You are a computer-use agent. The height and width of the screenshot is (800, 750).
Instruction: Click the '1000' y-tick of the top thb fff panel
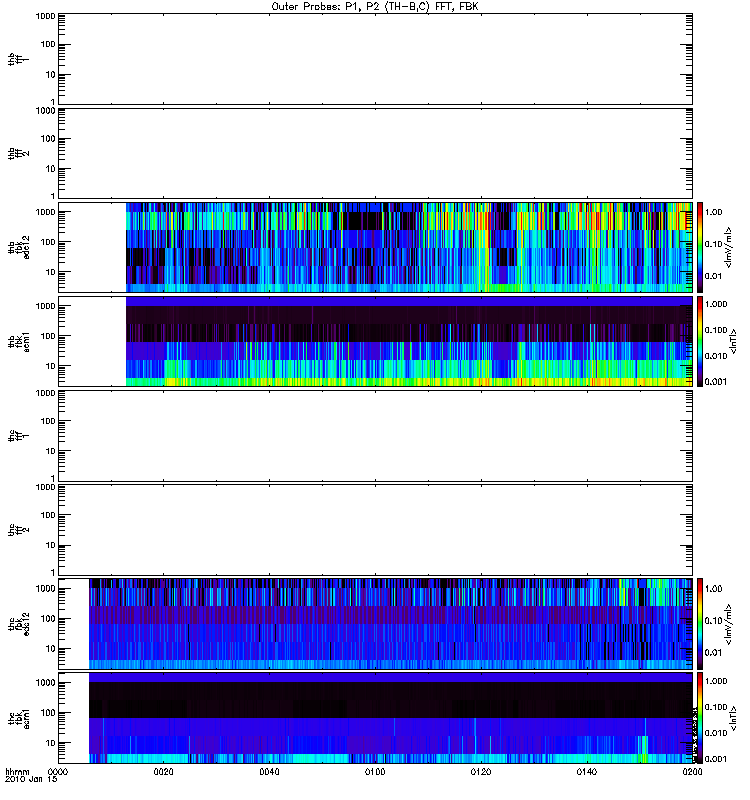coord(45,16)
